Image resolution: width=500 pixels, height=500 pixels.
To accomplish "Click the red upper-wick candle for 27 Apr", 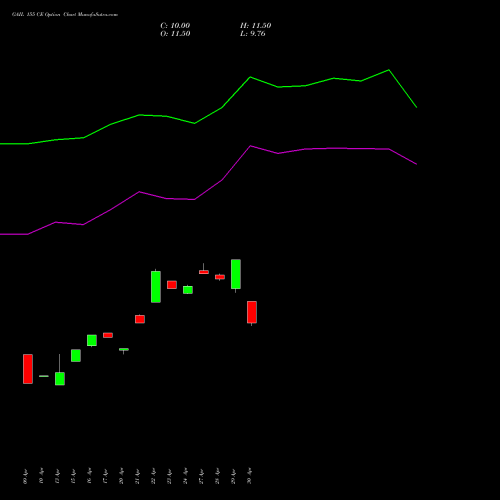I will (x=204, y=272).
